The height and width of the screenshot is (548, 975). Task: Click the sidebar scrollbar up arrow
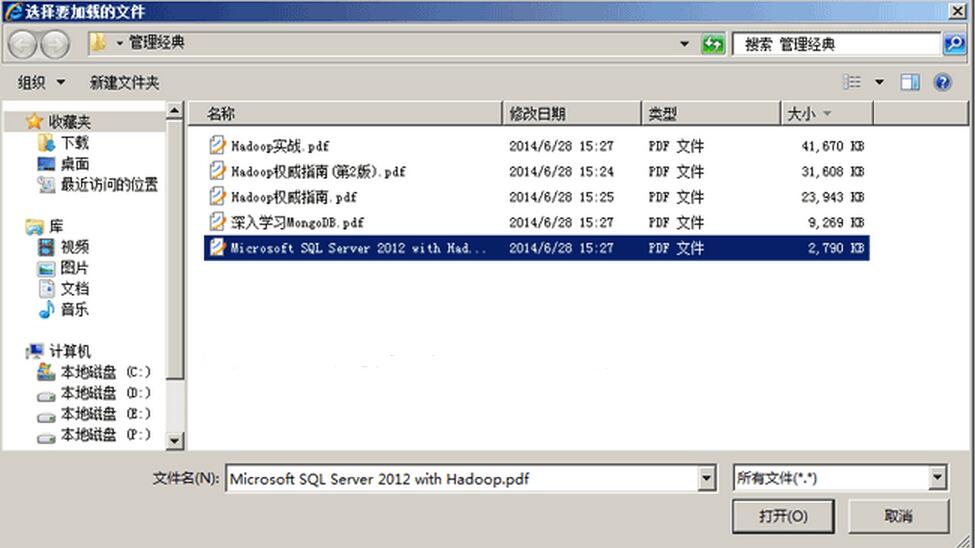pyautogui.click(x=175, y=111)
